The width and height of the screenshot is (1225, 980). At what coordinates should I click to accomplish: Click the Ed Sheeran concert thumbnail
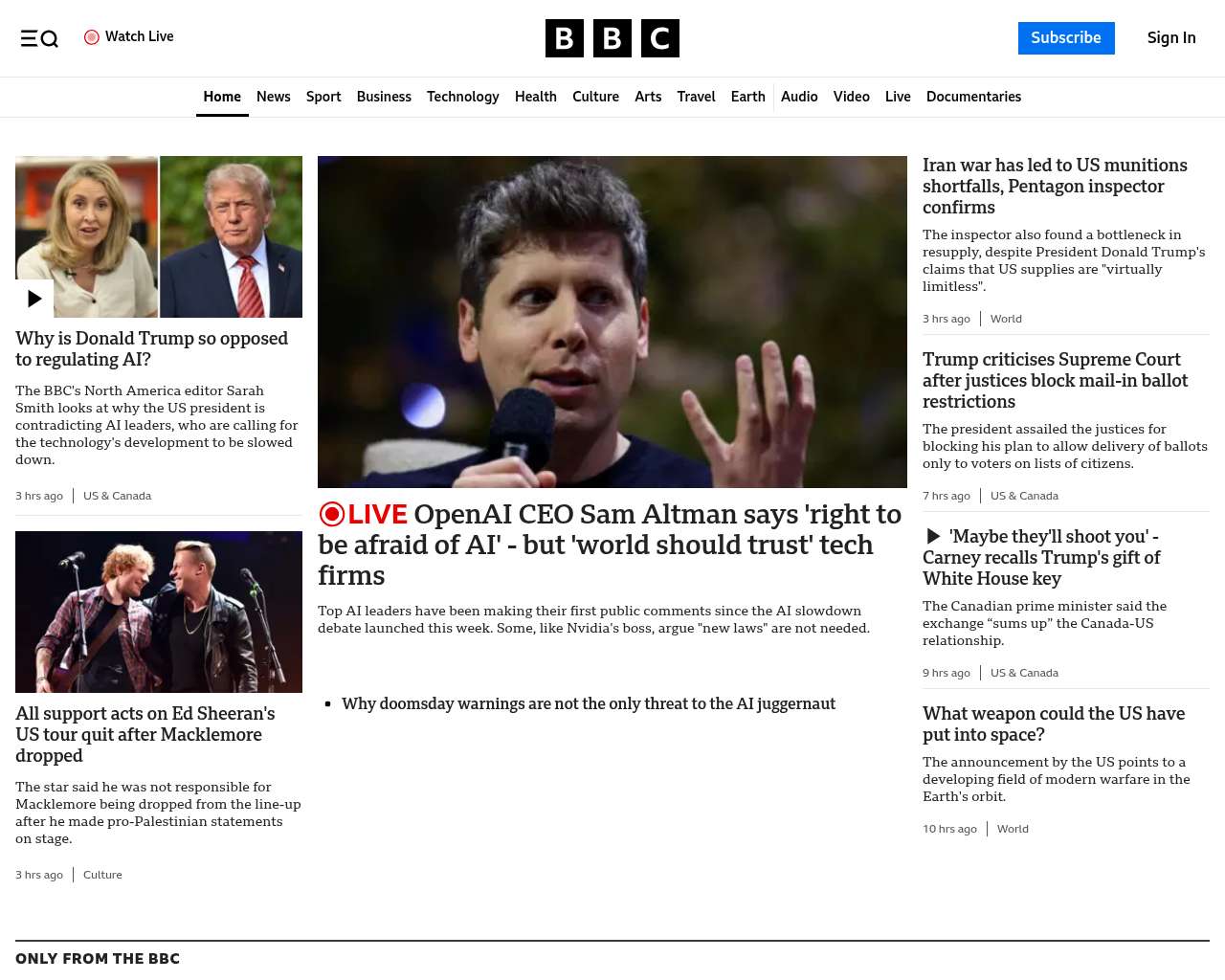click(x=159, y=612)
